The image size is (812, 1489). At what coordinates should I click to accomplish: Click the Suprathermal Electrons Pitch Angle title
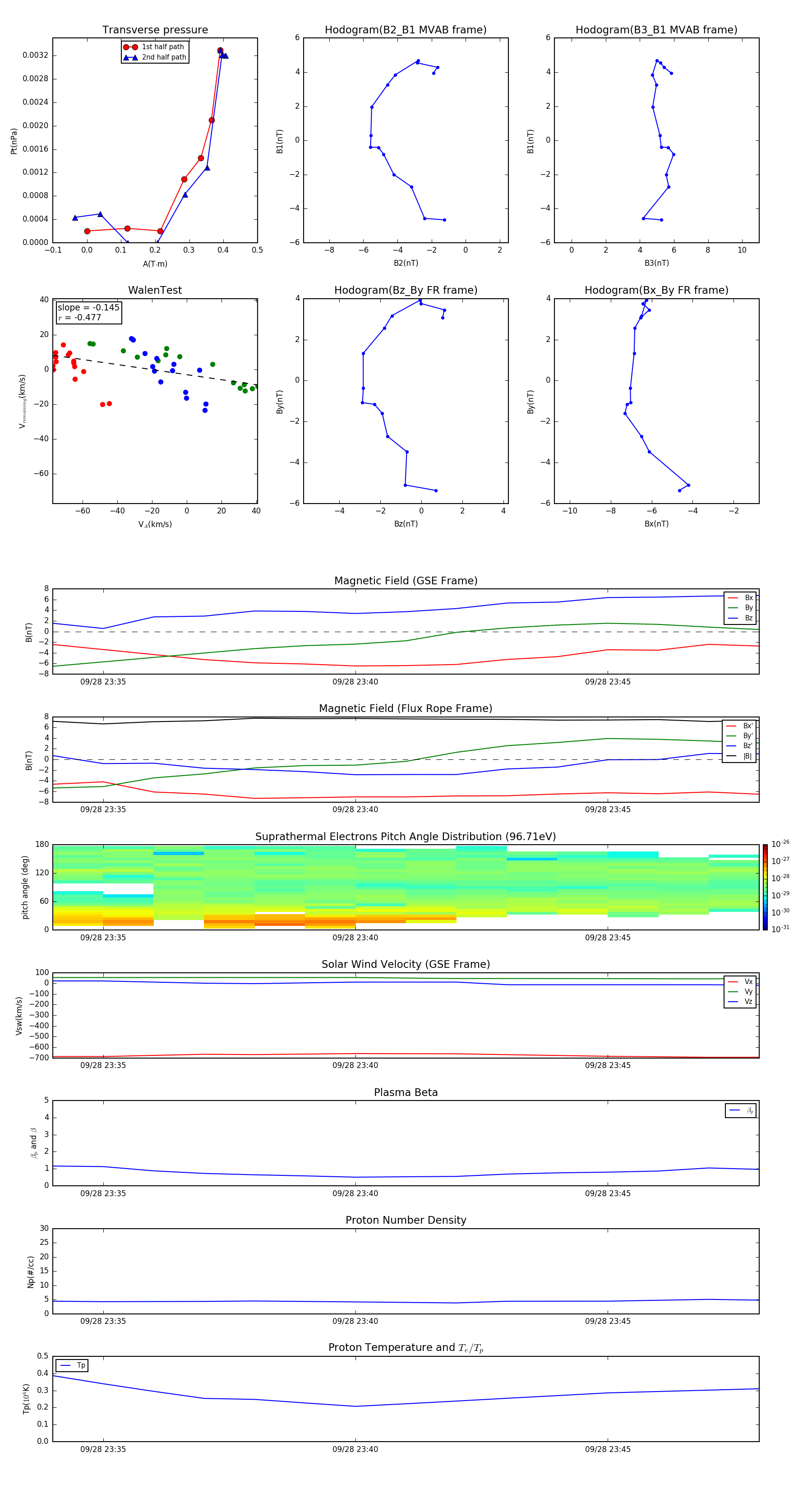(x=406, y=837)
